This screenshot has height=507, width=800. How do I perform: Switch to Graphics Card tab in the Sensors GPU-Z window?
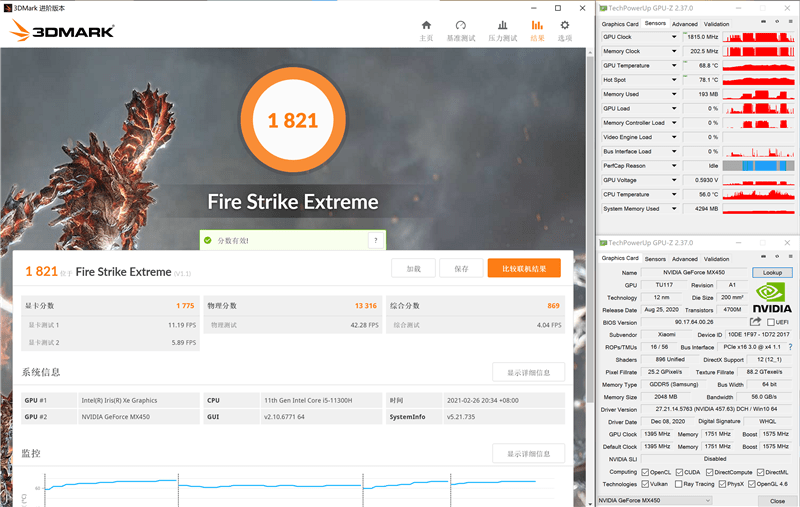[620, 24]
